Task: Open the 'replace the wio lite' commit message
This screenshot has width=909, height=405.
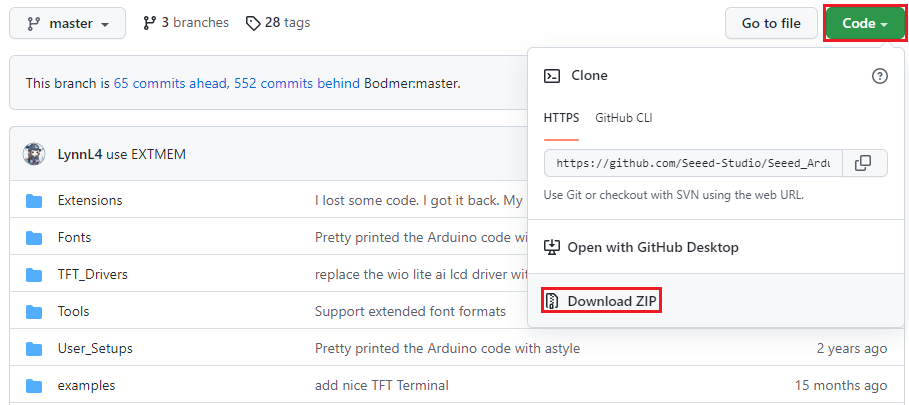Action: (x=421, y=275)
